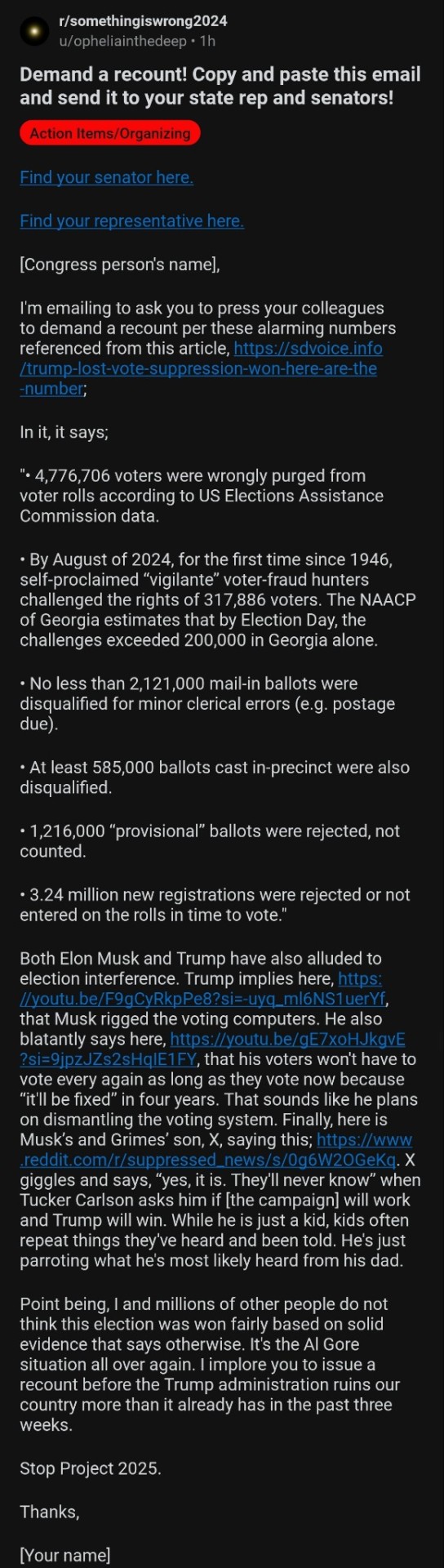
Task: Click the 4,776,706 wrongly purged voters bullet
Action: click(x=202, y=496)
